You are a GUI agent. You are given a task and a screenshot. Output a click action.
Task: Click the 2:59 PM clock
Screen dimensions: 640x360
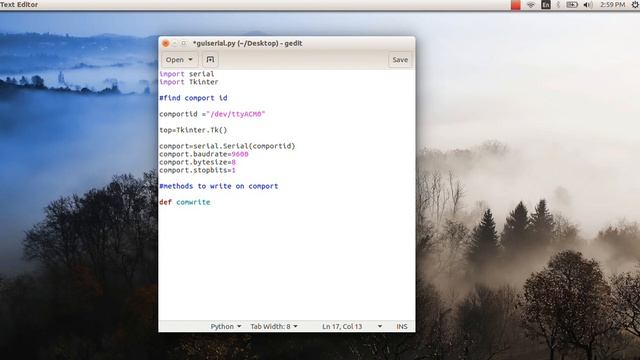click(x=612, y=5)
